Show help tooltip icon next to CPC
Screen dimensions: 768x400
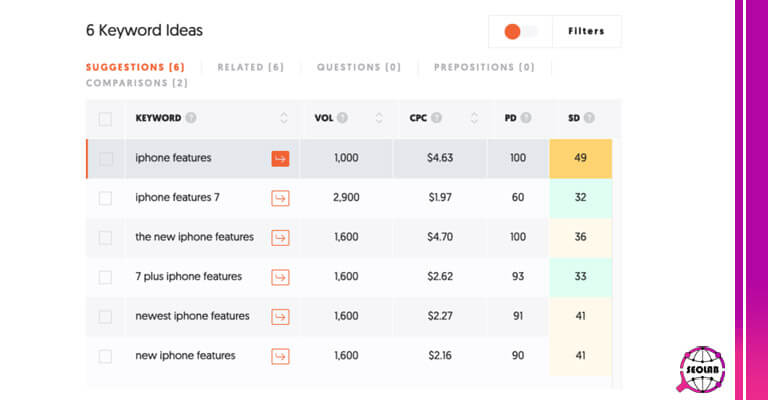(x=436, y=118)
